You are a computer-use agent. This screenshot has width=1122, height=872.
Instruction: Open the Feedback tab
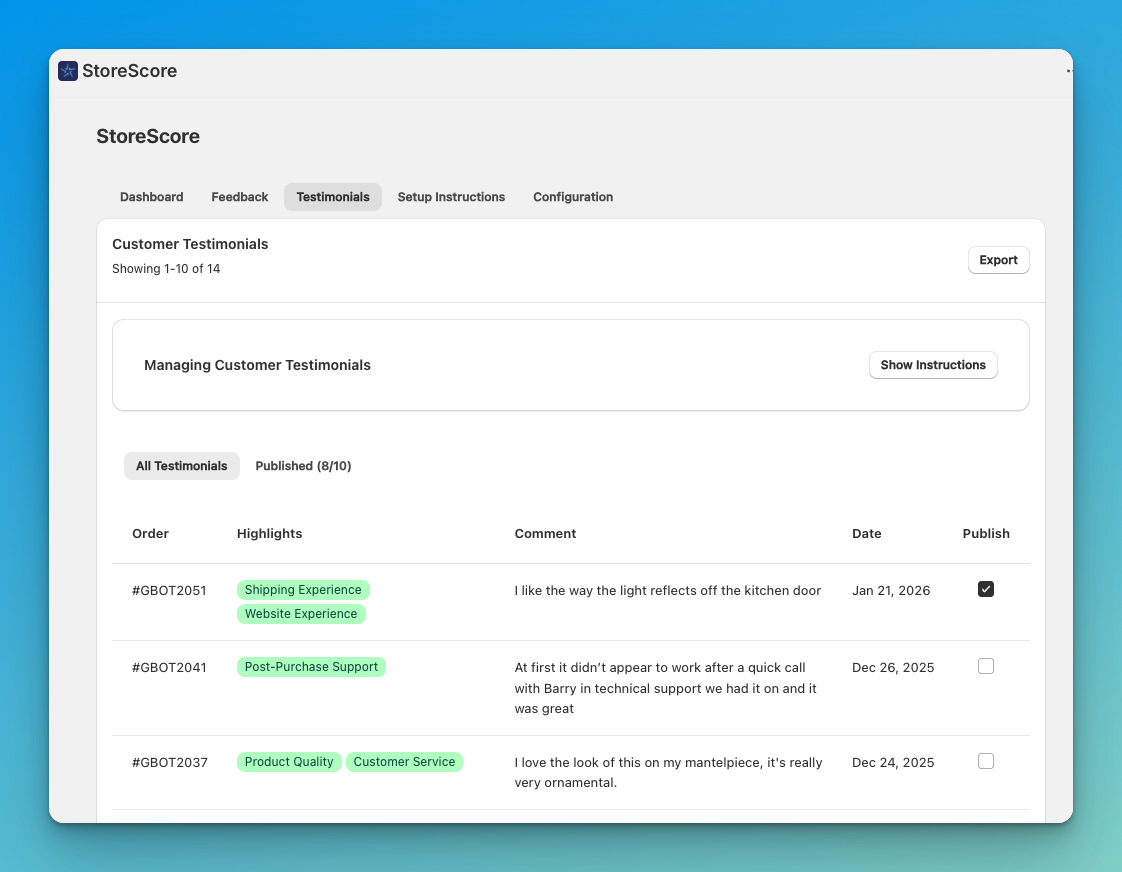click(239, 197)
